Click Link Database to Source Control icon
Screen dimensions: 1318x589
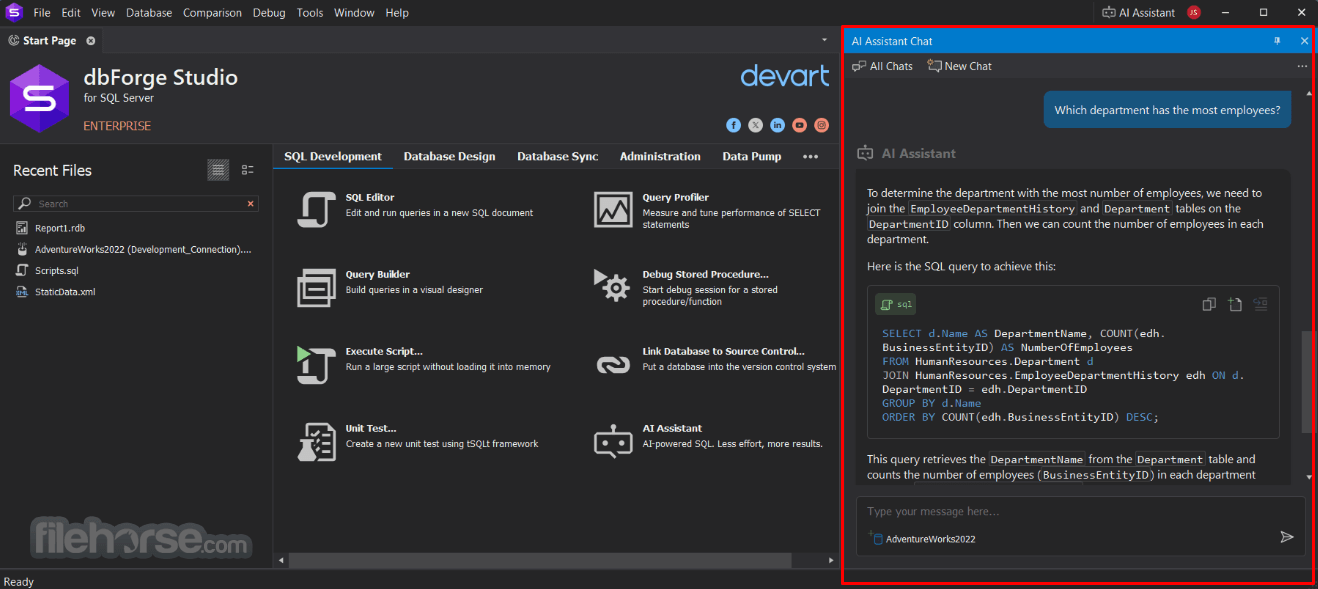(613, 364)
